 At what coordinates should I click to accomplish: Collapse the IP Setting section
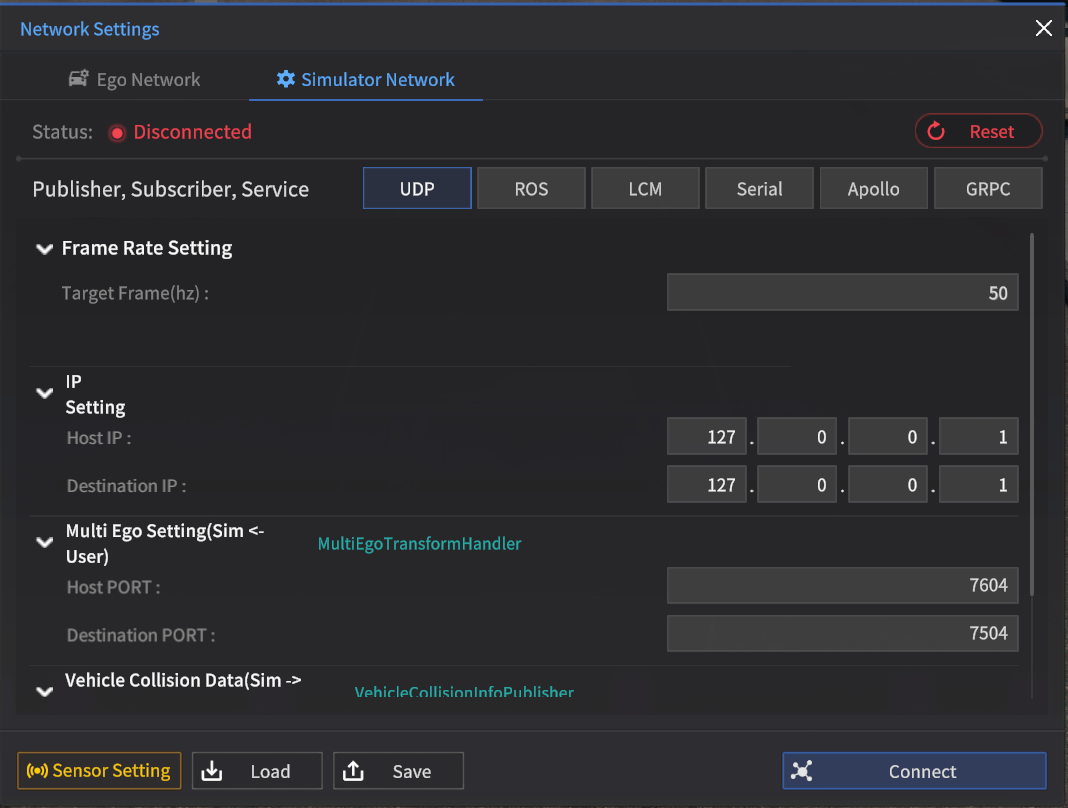pyautogui.click(x=44, y=394)
